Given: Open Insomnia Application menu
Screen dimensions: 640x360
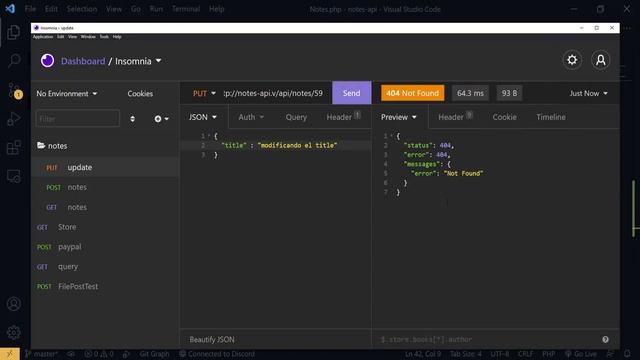Looking at the screenshot, I should [x=43, y=37].
